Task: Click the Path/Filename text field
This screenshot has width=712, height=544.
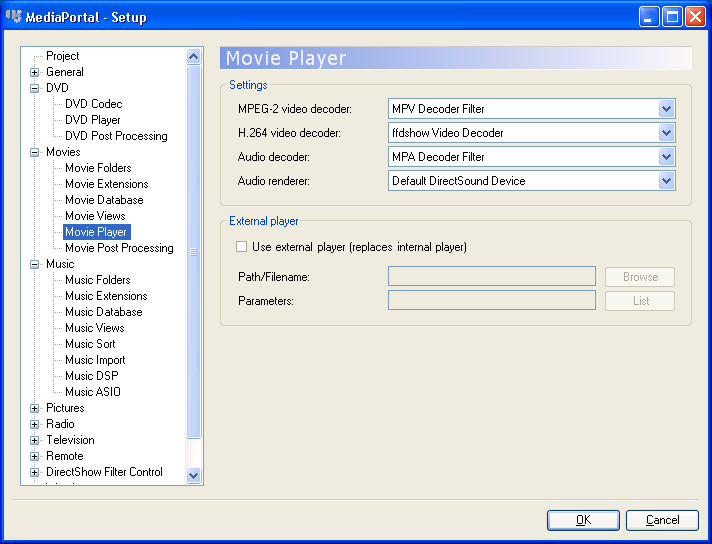Action: (x=491, y=277)
